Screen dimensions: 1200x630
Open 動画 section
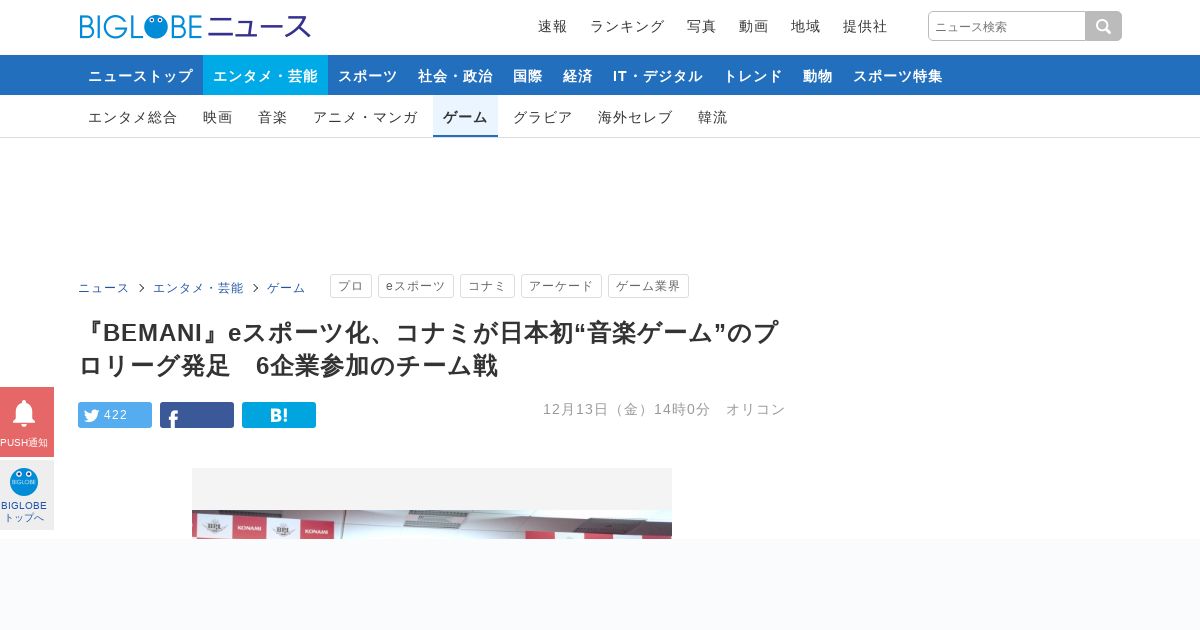point(753,26)
